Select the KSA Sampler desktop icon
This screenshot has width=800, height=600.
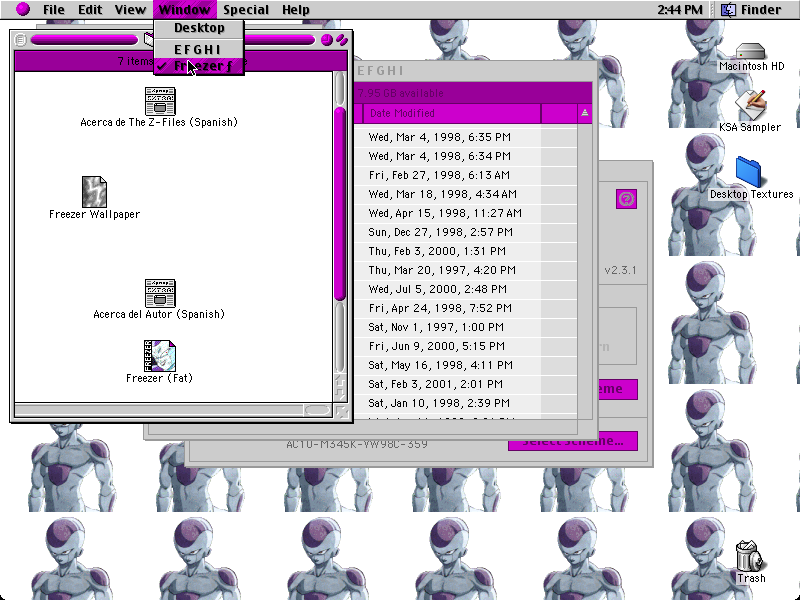click(751, 106)
